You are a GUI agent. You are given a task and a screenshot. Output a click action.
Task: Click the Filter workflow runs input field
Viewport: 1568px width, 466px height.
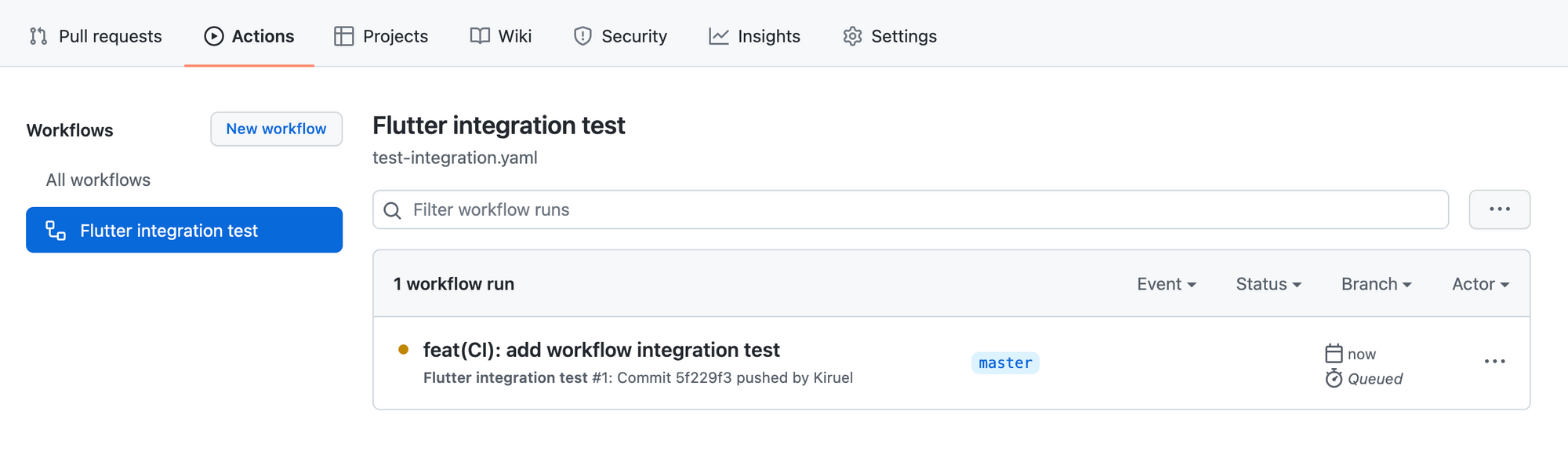(x=910, y=209)
